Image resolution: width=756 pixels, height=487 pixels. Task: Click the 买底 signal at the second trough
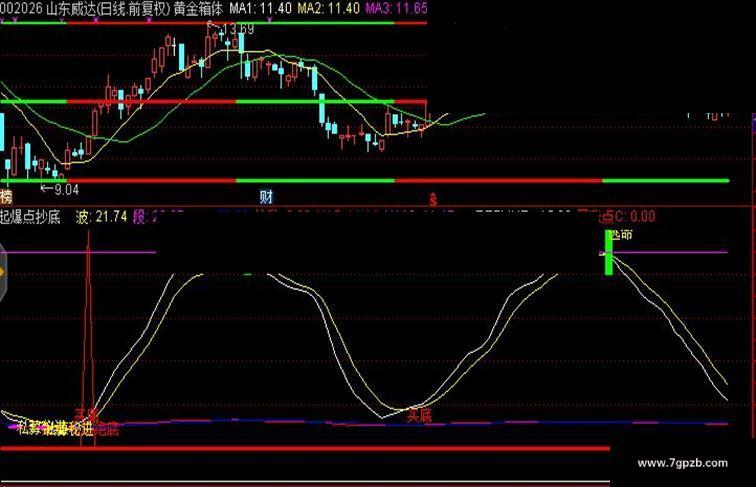[x=419, y=415]
